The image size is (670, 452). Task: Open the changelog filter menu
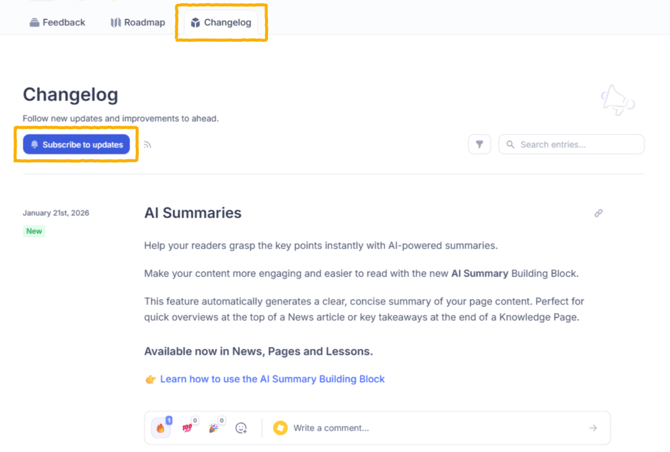(479, 145)
